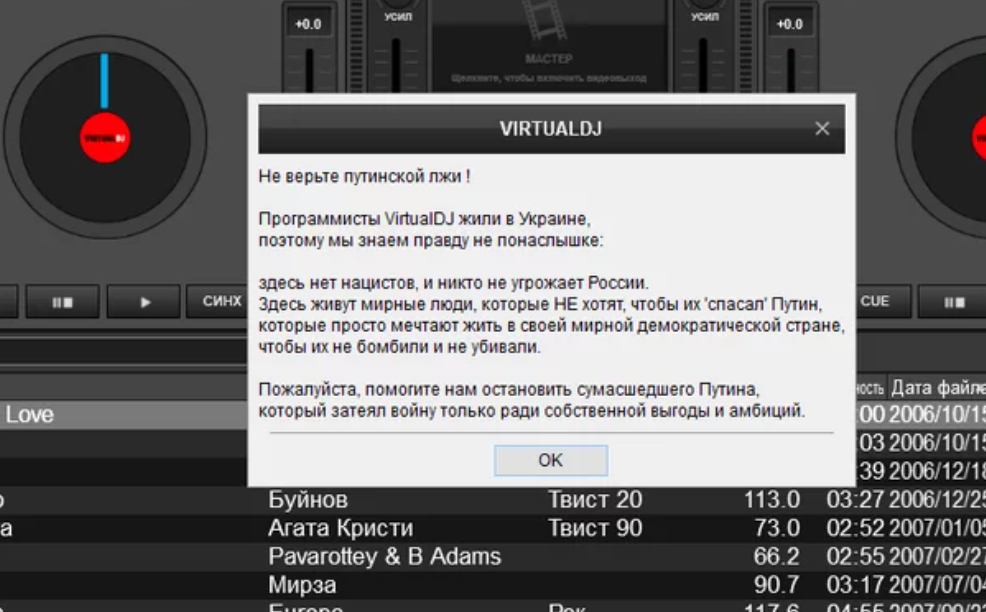
Task: Click the left deck jog wheel center
Action: tap(105, 138)
